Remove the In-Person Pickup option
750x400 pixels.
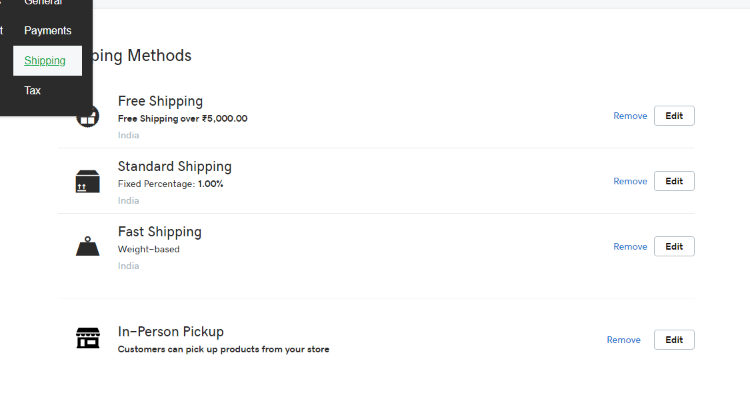[623, 340]
